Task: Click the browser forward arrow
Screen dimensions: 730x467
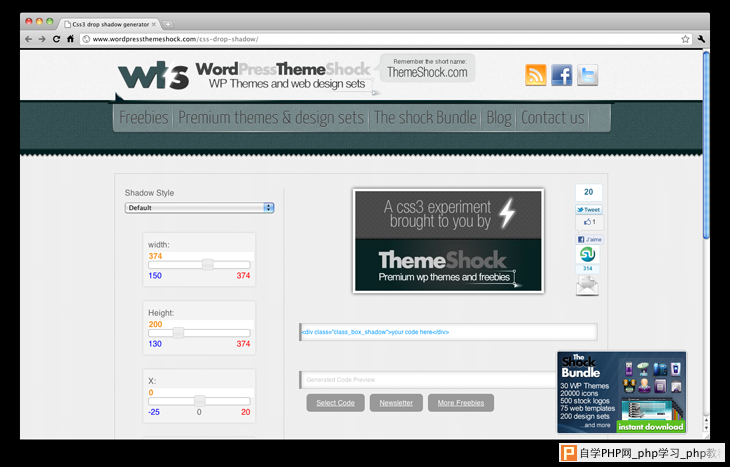Action: [x=42, y=39]
